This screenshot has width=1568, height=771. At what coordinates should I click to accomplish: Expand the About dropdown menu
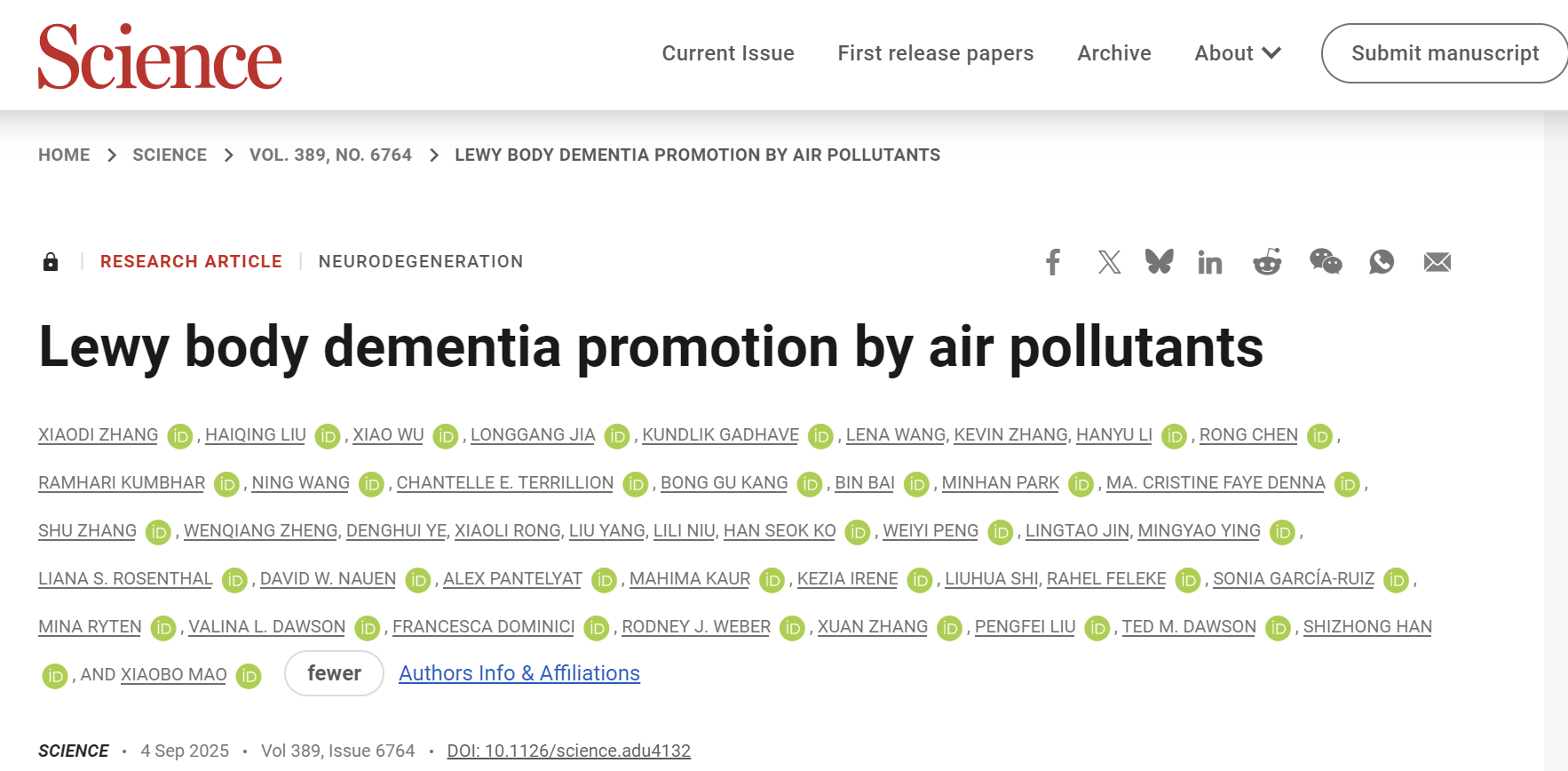pyautogui.click(x=1237, y=53)
